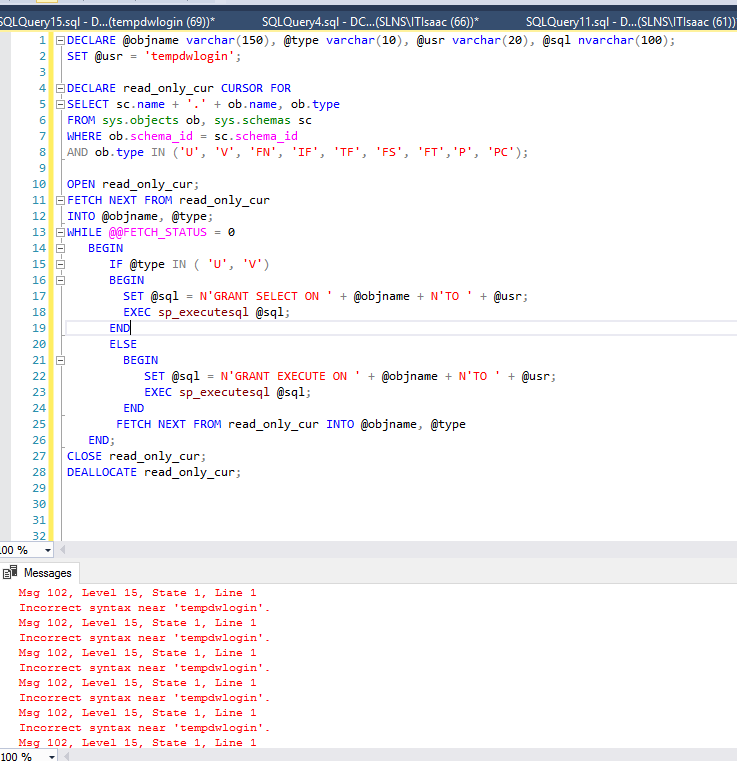Switch to SQLQuery15.sql tempdwlogin tab
This screenshot has height=761, width=737.
point(107,22)
